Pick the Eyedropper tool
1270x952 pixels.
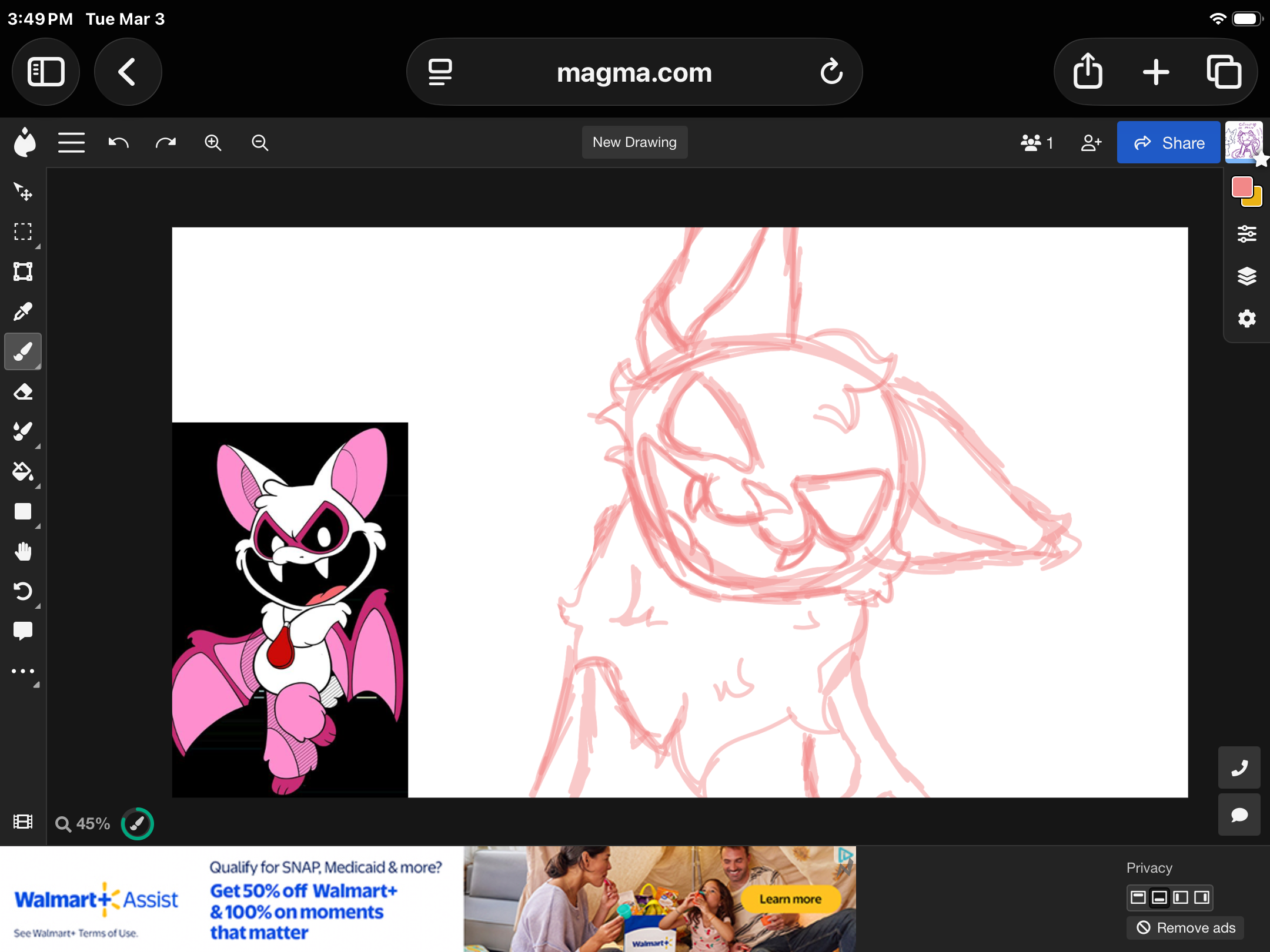point(24,311)
